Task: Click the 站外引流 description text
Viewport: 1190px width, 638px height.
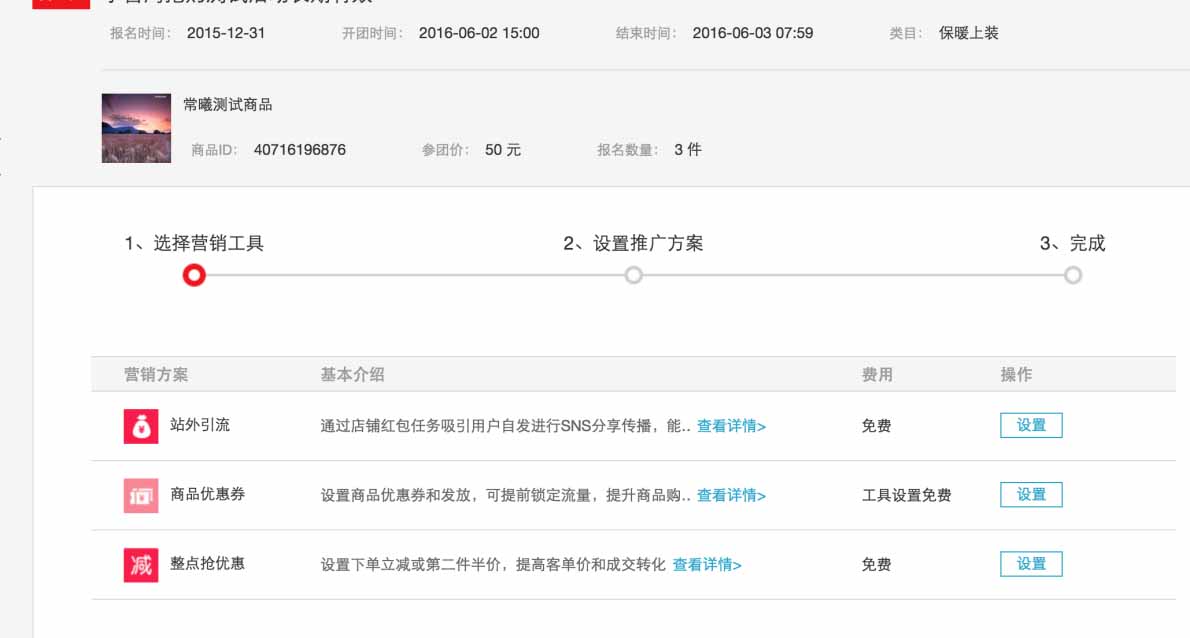Action: point(505,426)
